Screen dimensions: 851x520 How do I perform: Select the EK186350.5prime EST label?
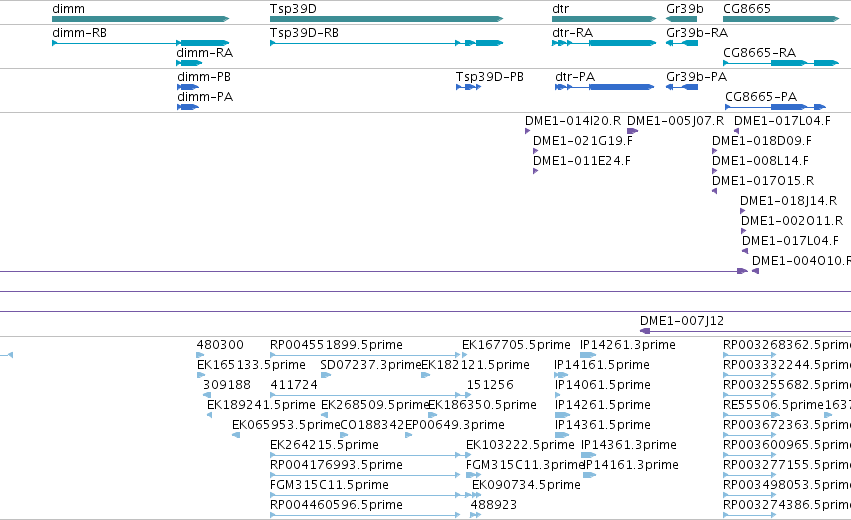pyautogui.click(x=482, y=405)
